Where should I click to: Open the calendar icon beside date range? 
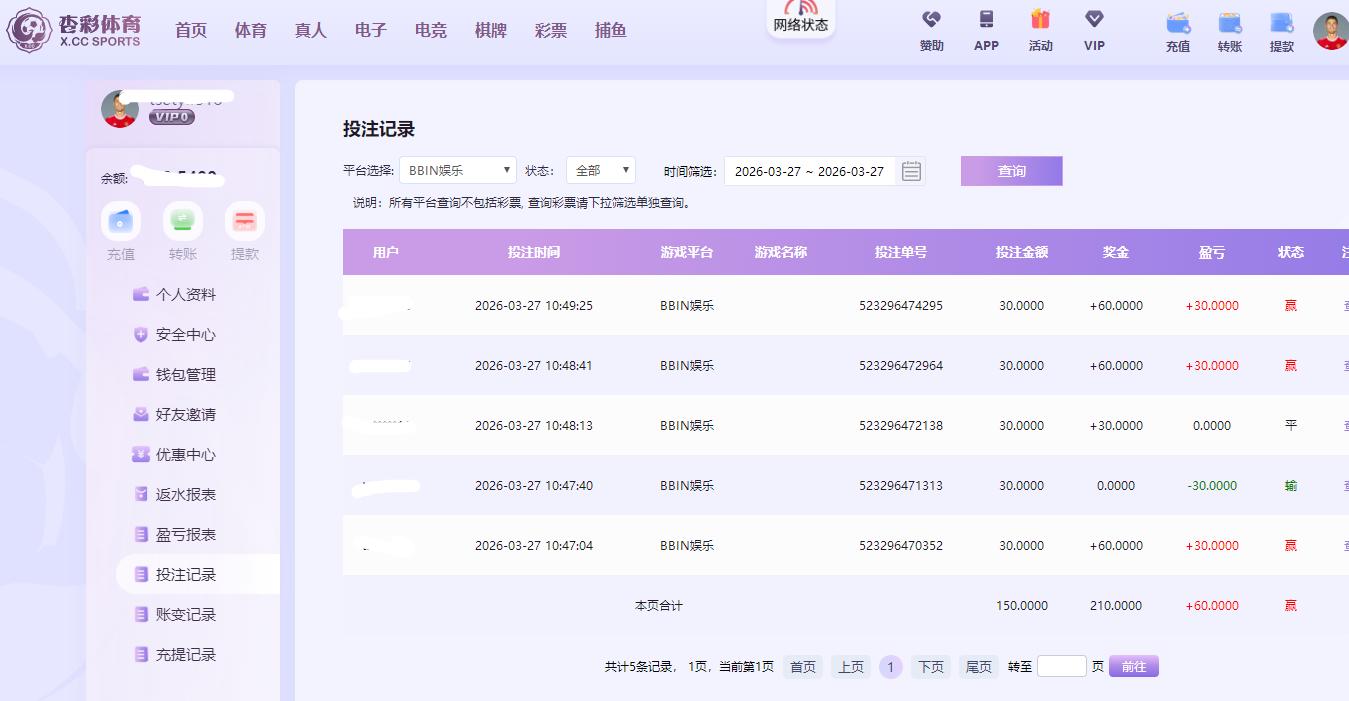[x=911, y=171]
